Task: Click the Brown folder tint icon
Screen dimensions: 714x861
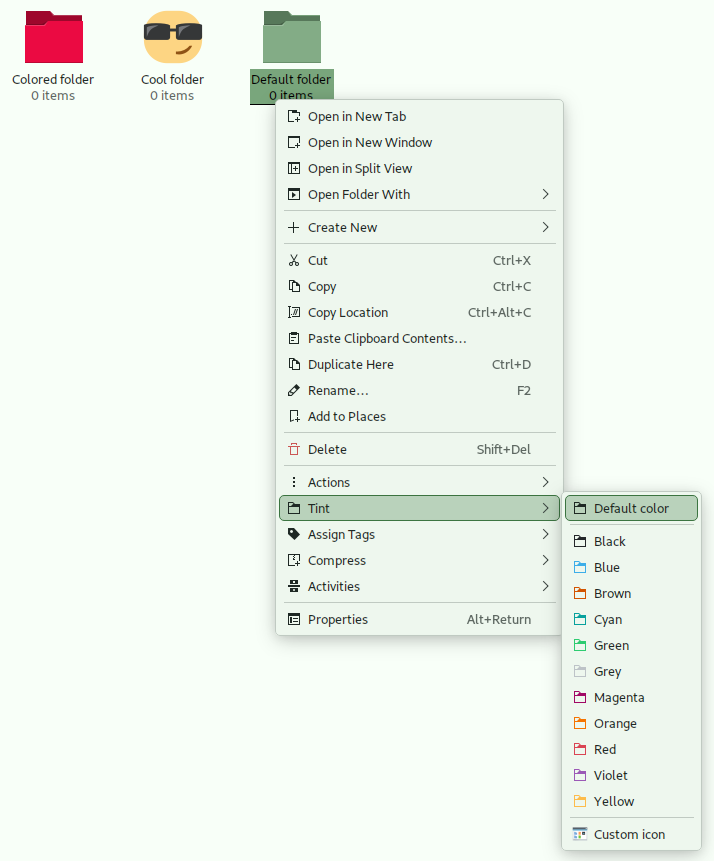Action: click(x=580, y=594)
